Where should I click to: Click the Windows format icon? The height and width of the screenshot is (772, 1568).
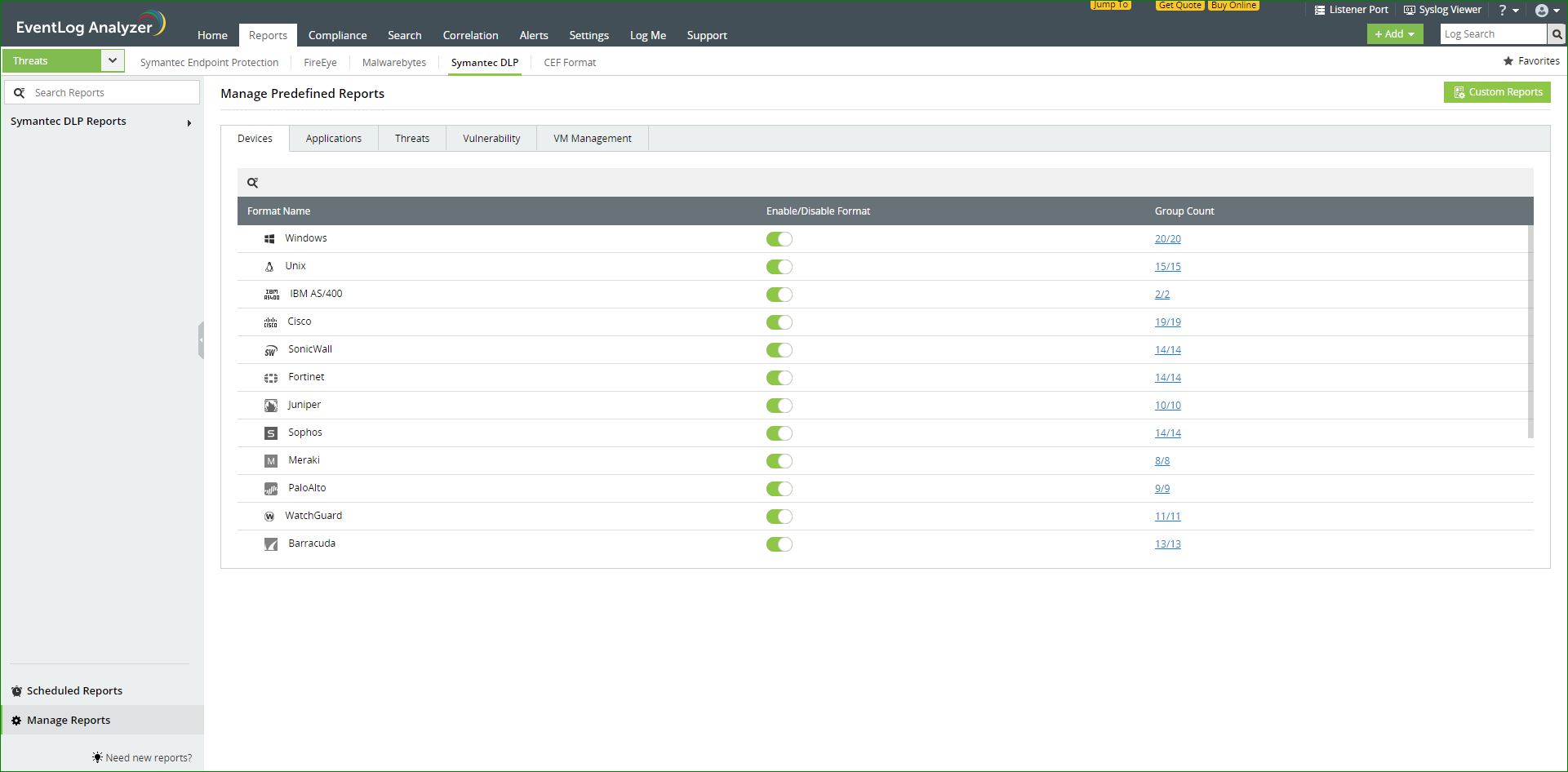[x=269, y=239]
